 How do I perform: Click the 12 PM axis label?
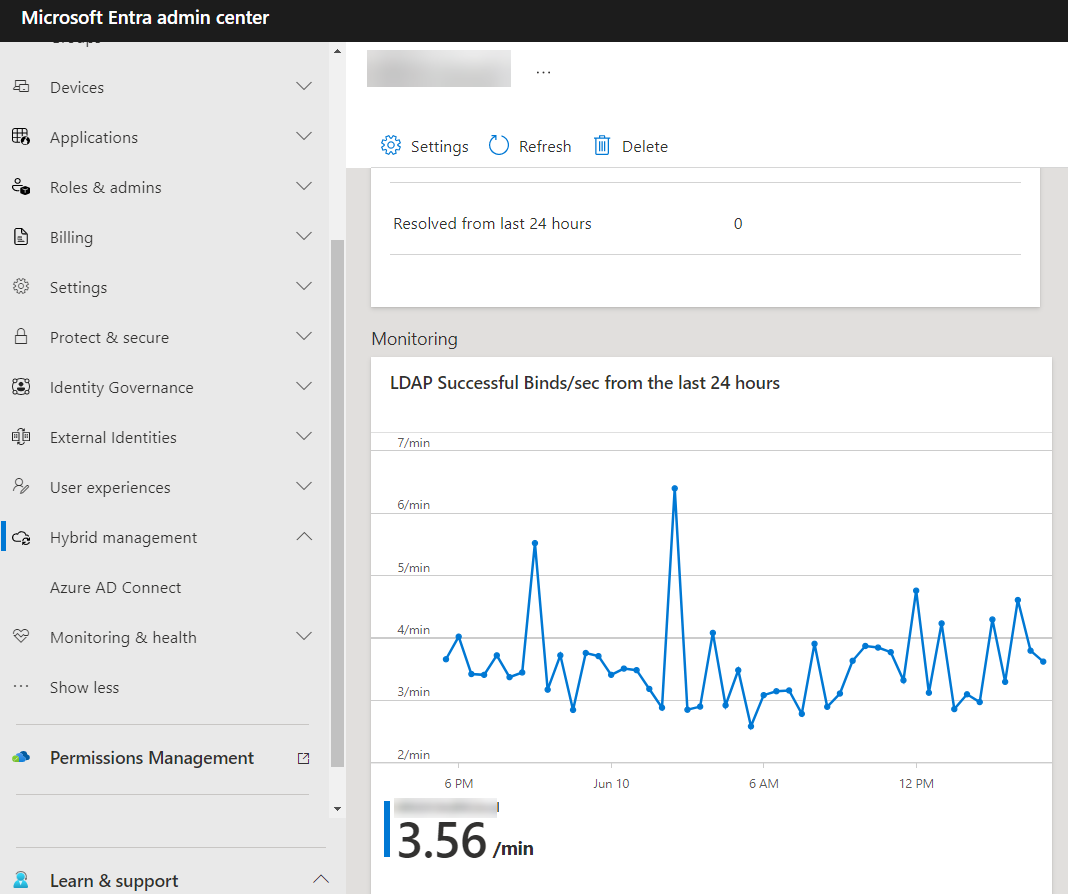pyautogui.click(x=916, y=784)
